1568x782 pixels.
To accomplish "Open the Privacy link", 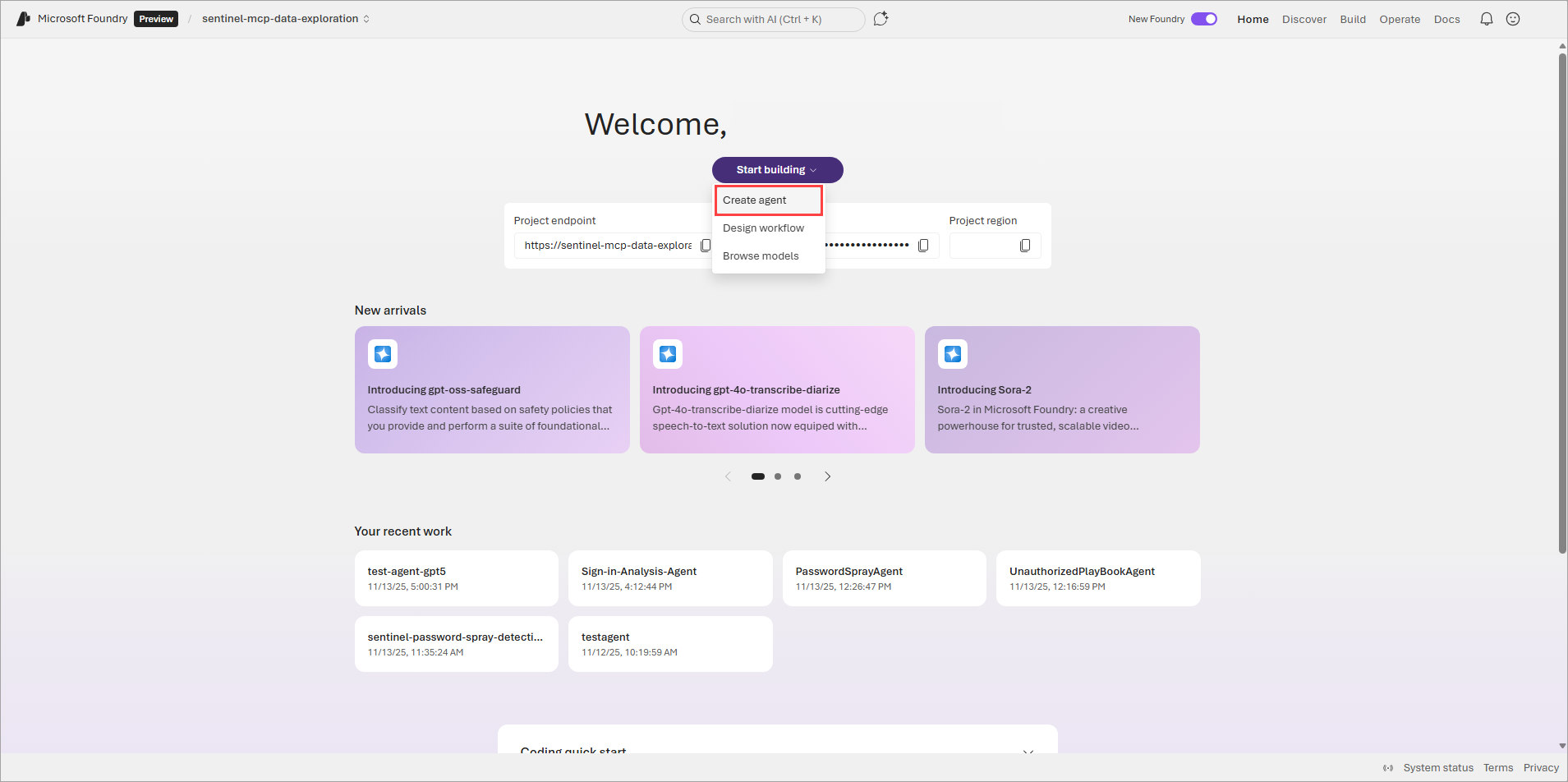I will pyautogui.click(x=1541, y=768).
